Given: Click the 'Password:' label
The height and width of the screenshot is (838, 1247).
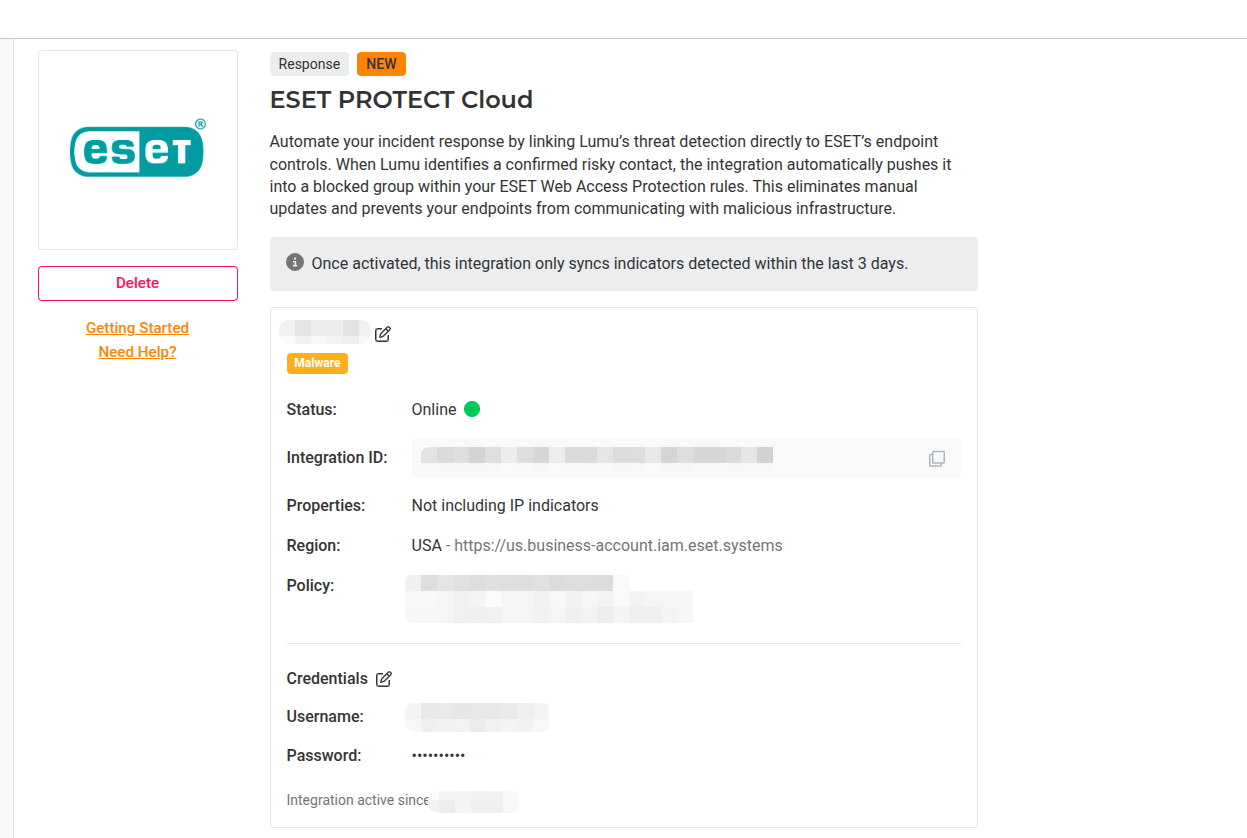Looking at the screenshot, I should (x=324, y=756).
